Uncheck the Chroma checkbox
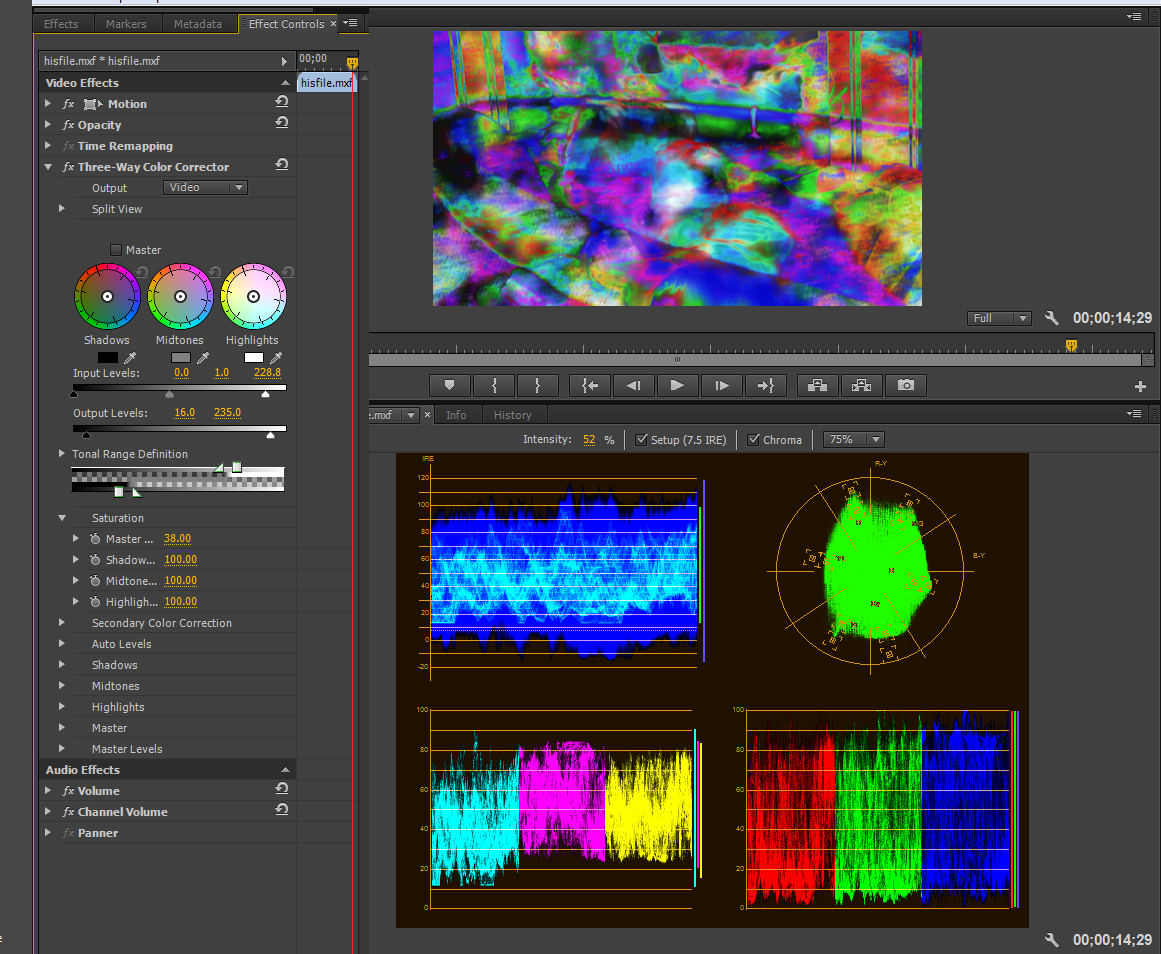1161x954 pixels. point(754,440)
